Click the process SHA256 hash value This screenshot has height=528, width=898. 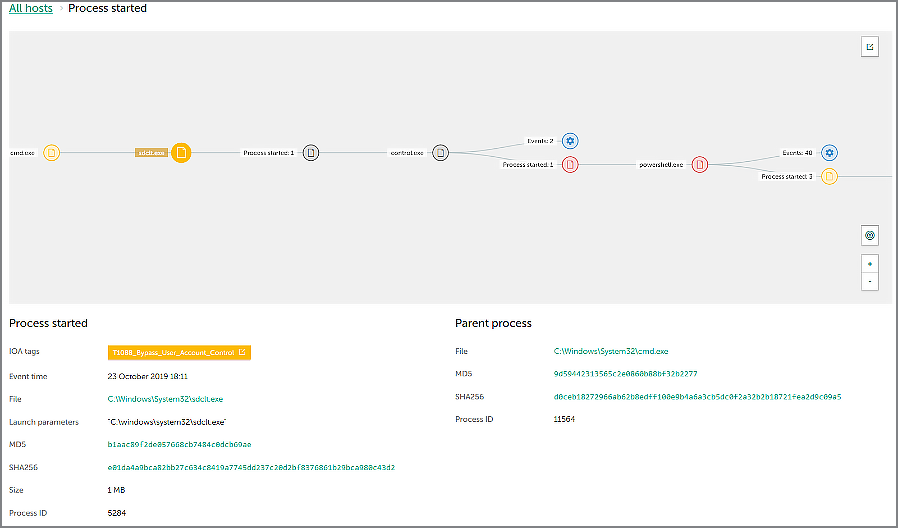tap(250, 467)
